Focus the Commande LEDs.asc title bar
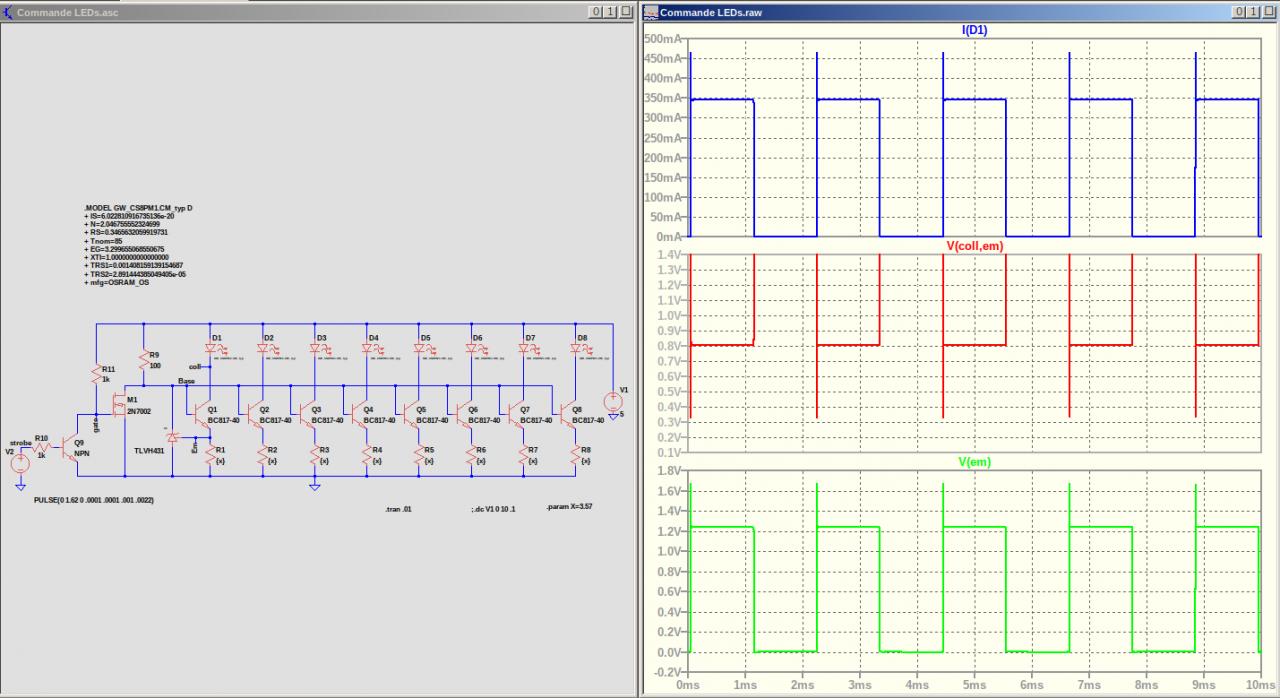1280x698 pixels. (x=319, y=11)
